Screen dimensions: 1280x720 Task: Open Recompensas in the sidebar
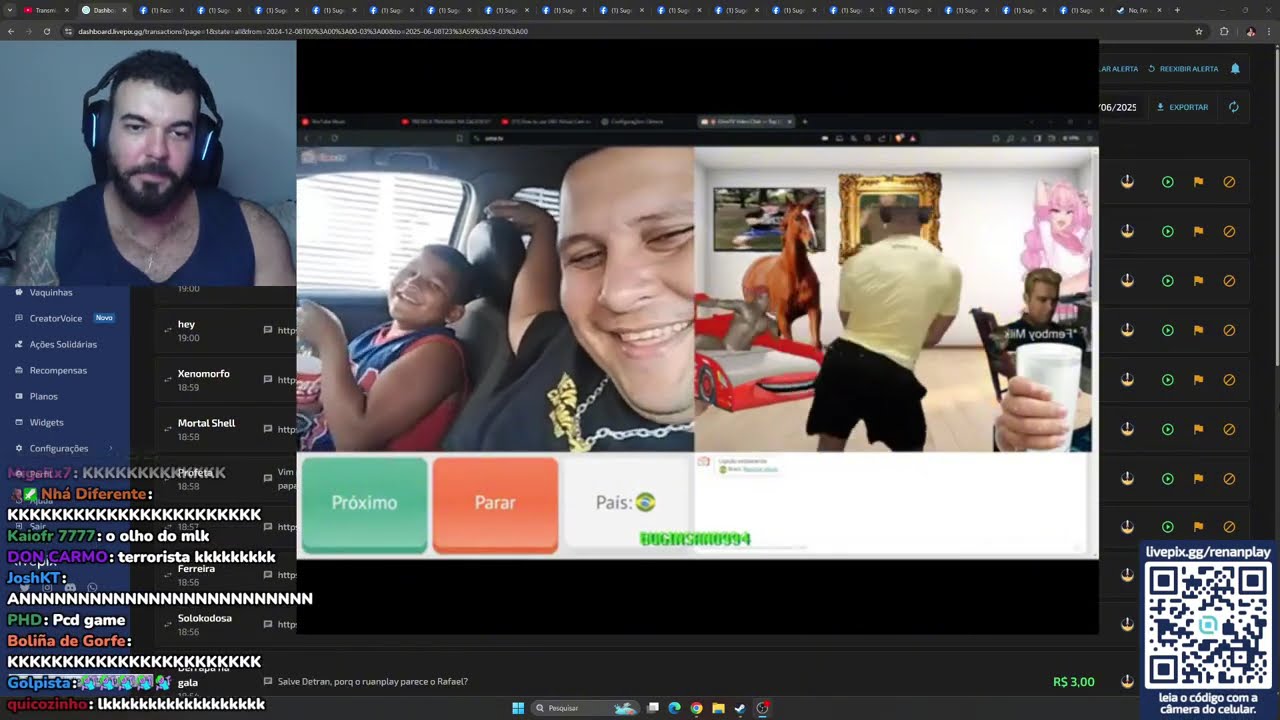[x=58, y=370]
